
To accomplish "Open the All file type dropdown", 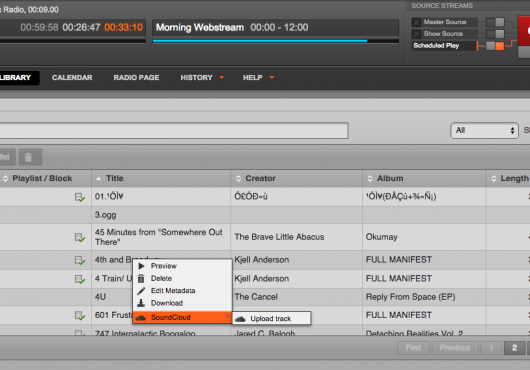I will (484, 130).
